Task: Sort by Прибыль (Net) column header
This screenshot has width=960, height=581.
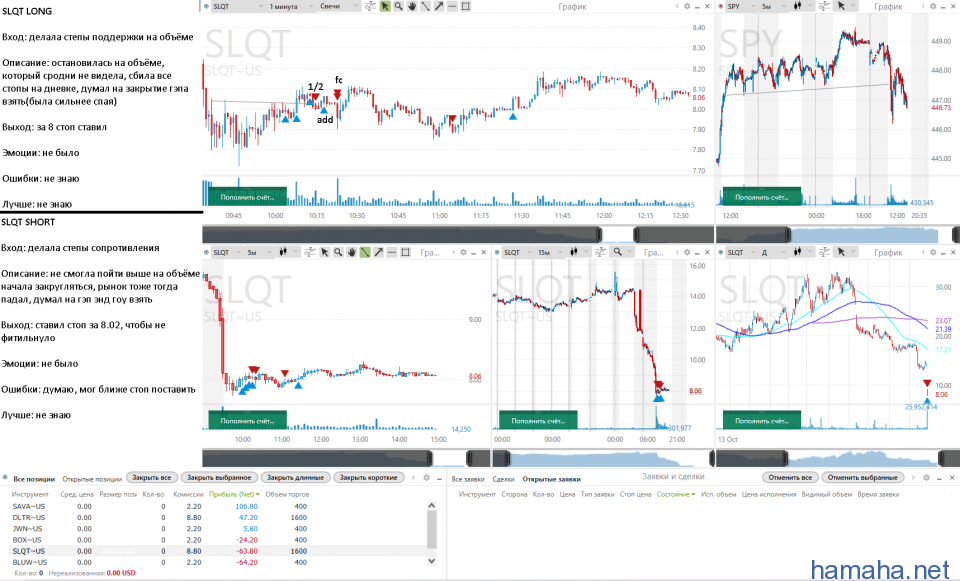Action: click(233, 494)
